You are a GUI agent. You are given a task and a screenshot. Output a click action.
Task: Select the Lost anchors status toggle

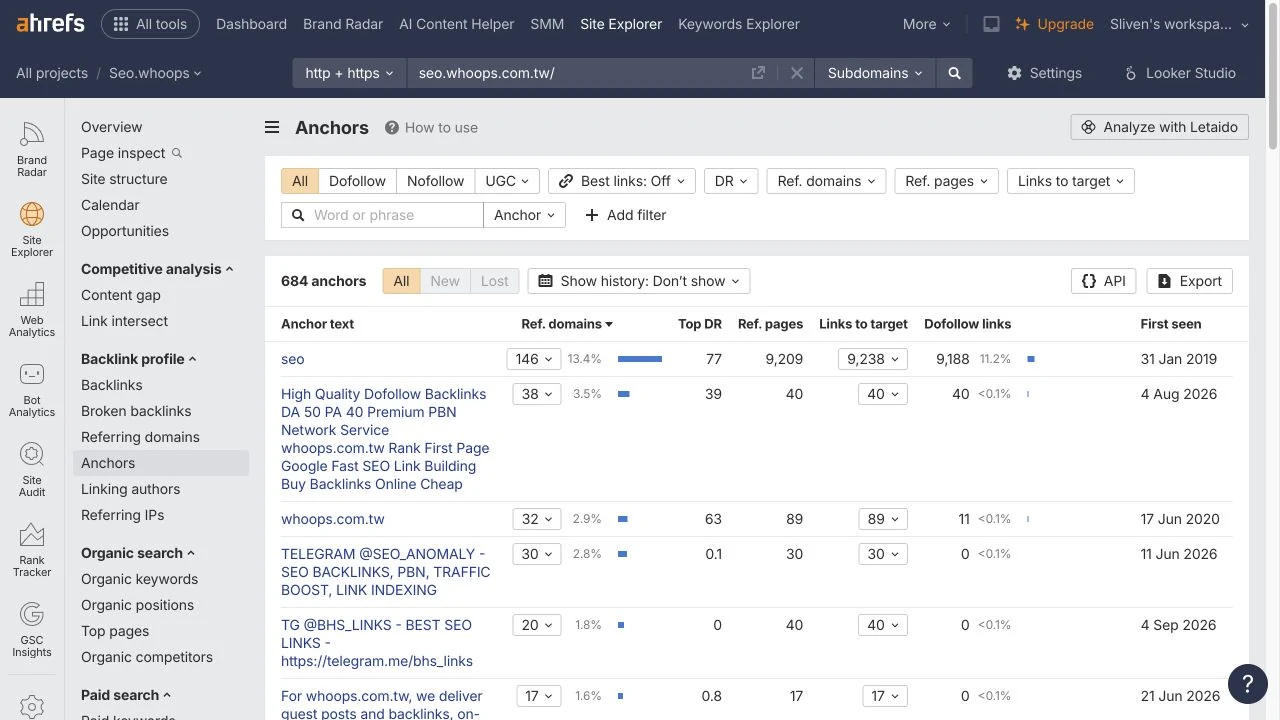click(495, 281)
